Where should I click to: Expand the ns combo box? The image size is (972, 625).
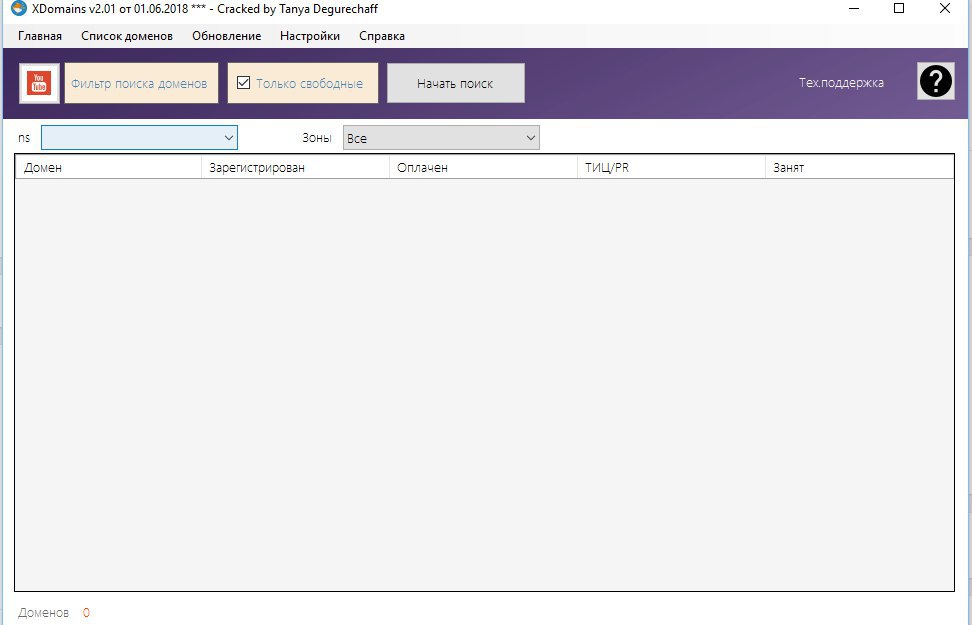(139, 138)
